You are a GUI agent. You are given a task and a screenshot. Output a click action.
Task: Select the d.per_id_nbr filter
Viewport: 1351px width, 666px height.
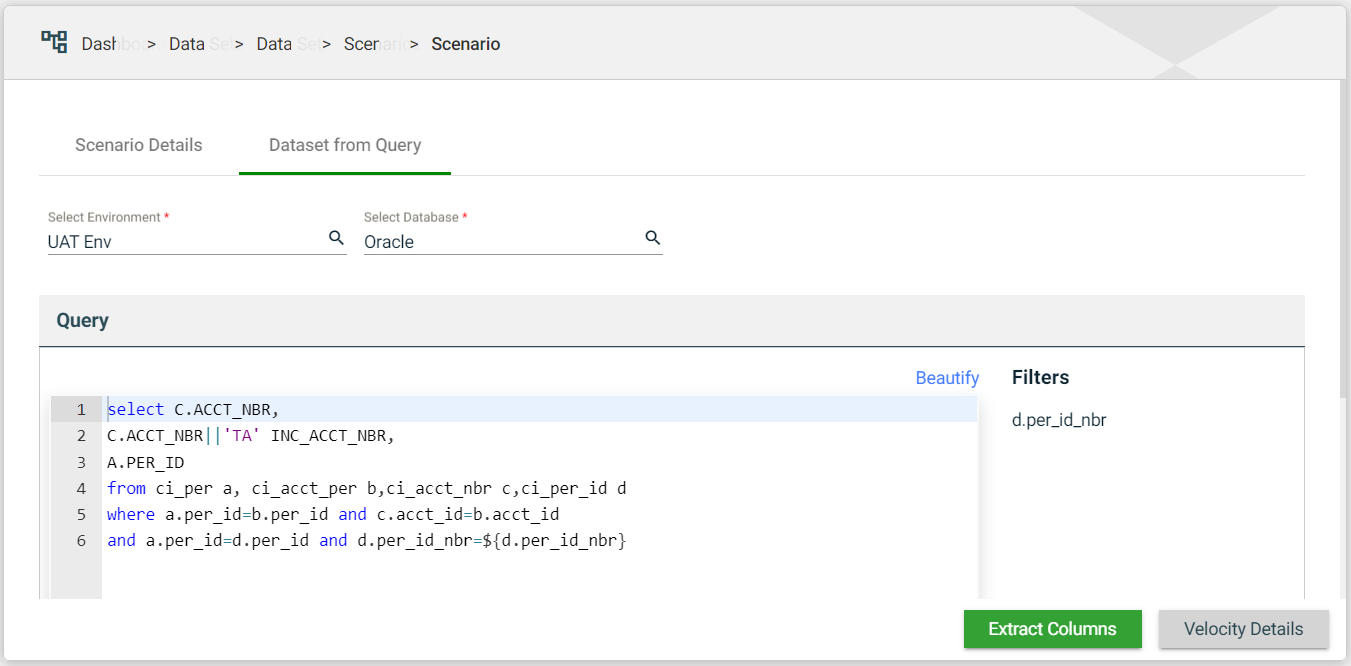pos(1059,420)
